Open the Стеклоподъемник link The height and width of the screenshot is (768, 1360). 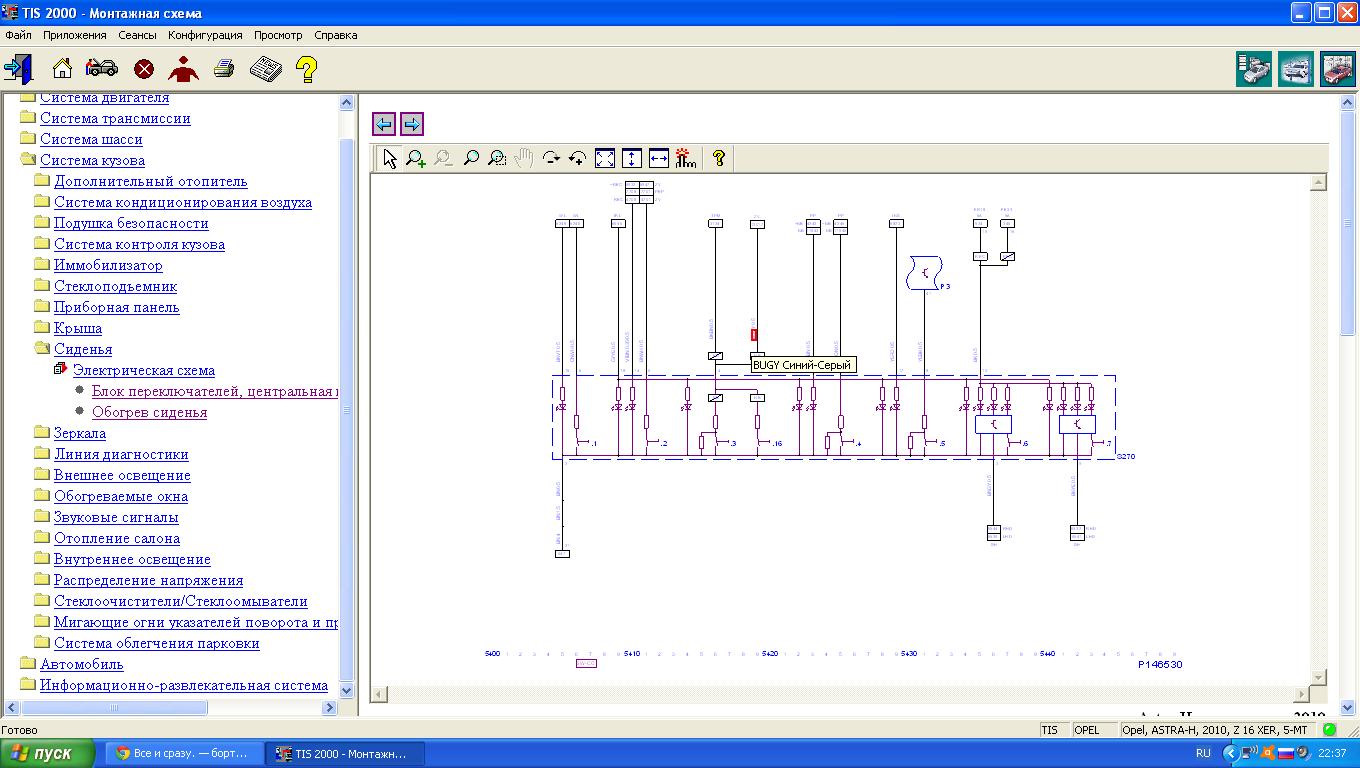(115, 286)
